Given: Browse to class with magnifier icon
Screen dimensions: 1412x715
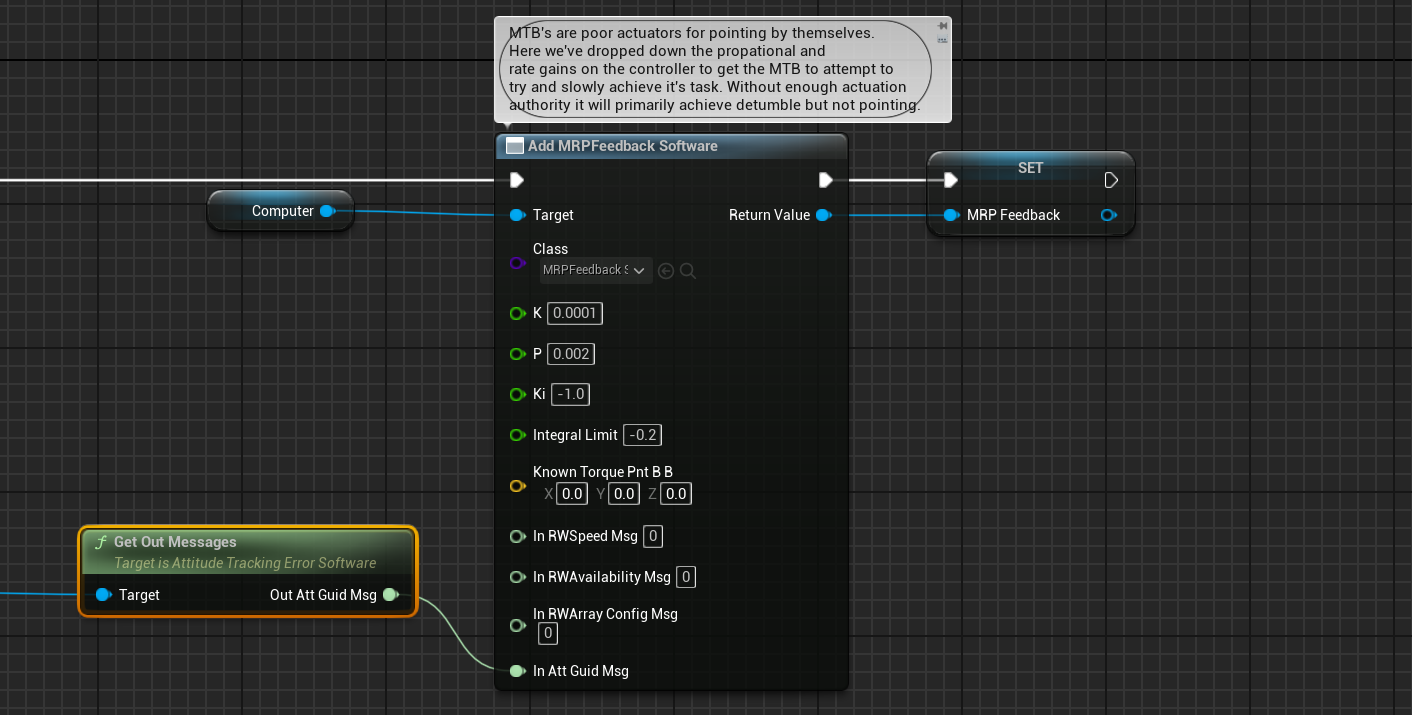Looking at the screenshot, I should [x=688, y=270].
